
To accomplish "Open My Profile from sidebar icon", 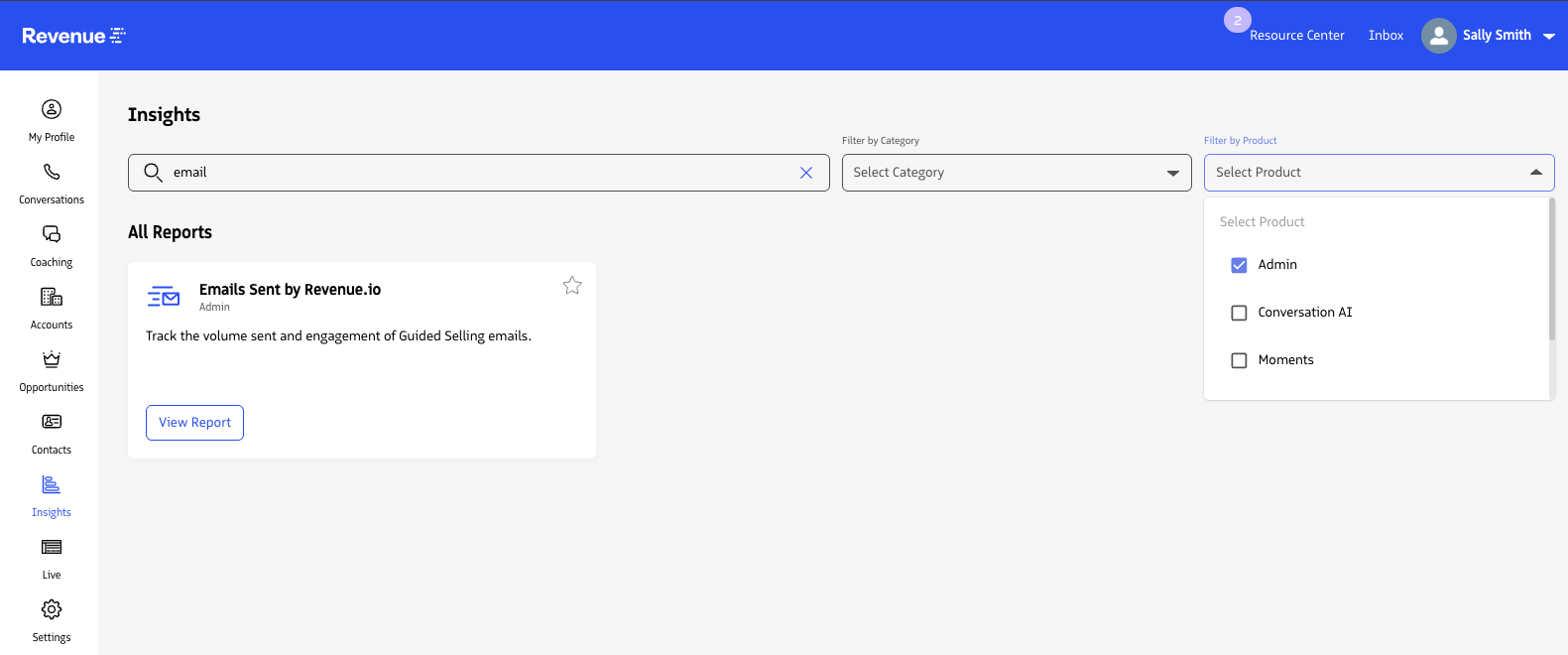I will pyautogui.click(x=52, y=109).
